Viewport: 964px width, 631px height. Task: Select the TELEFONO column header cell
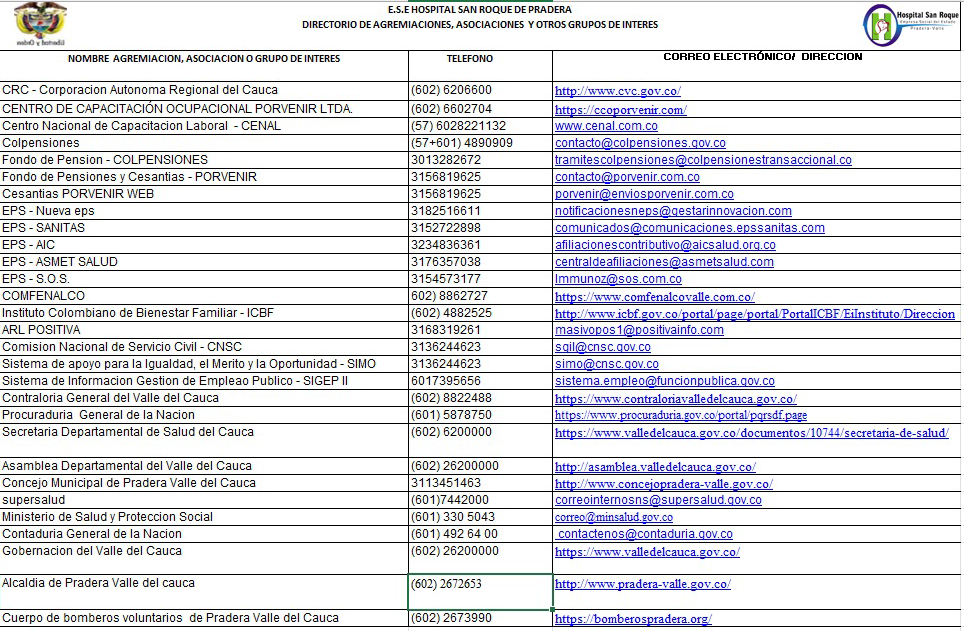pyautogui.click(x=479, y=59)
